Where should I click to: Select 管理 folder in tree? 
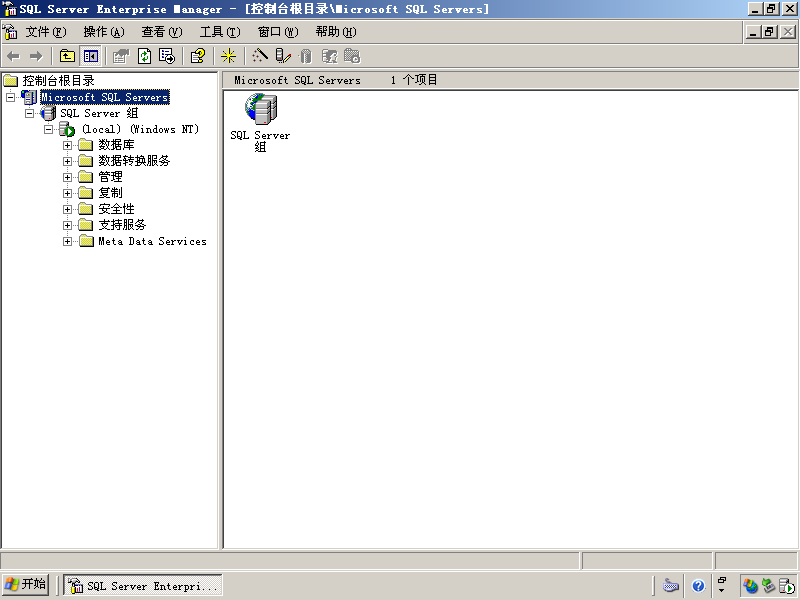(110, 177)
